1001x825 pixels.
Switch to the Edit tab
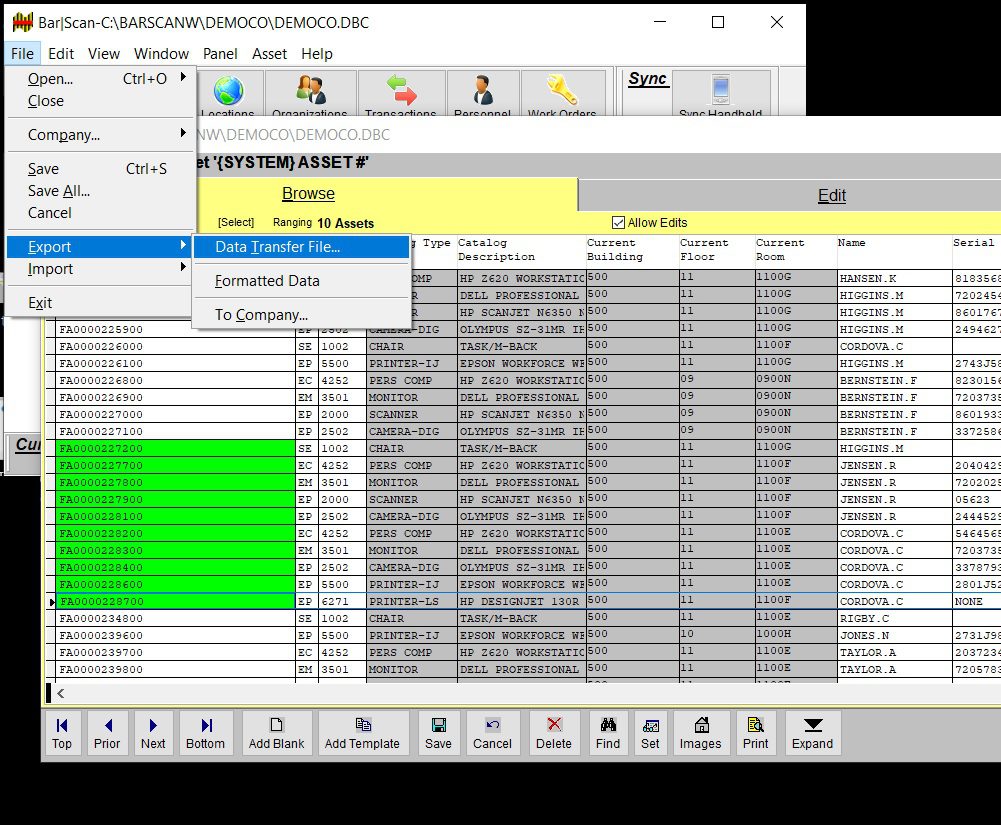tap(832, 195)
